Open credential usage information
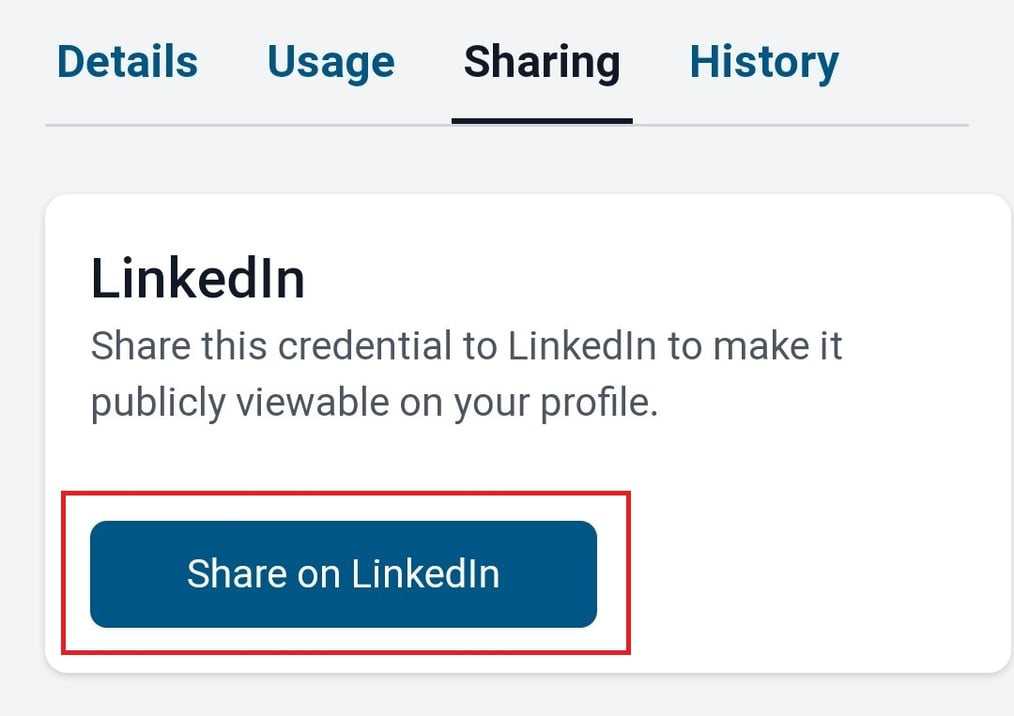Viewport: 1014px width, 716px height. coord(330,61)
